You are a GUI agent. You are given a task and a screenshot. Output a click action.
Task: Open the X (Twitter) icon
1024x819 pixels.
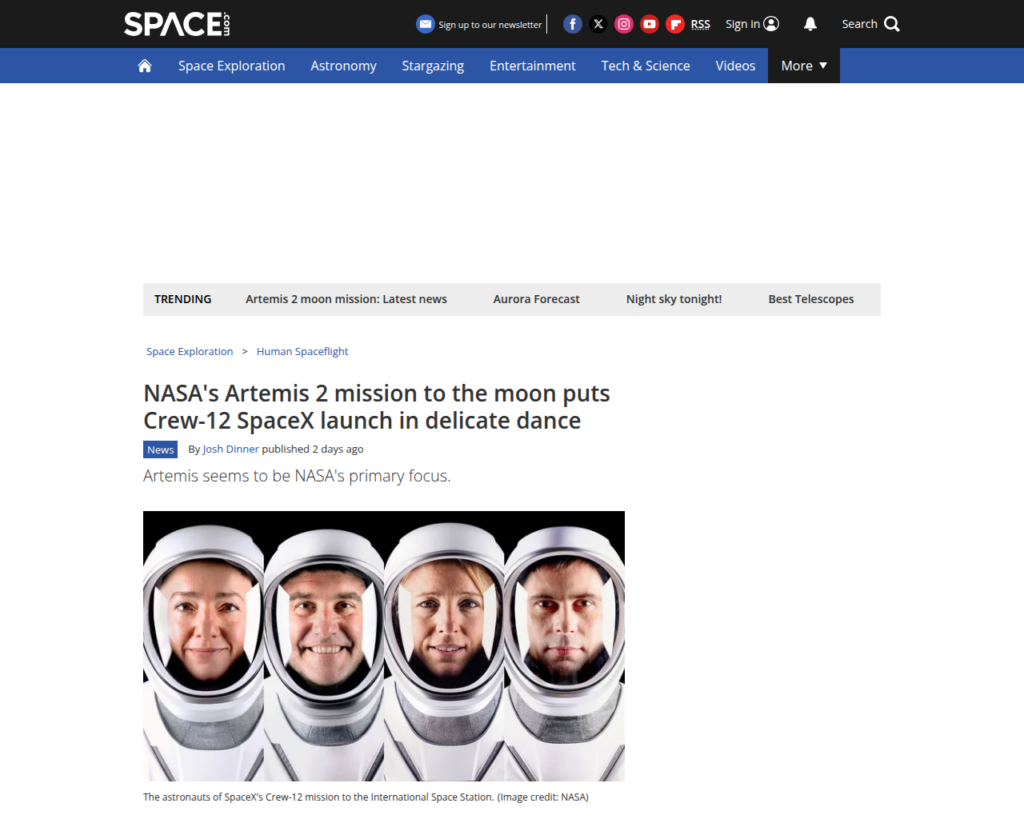[598, 24]
